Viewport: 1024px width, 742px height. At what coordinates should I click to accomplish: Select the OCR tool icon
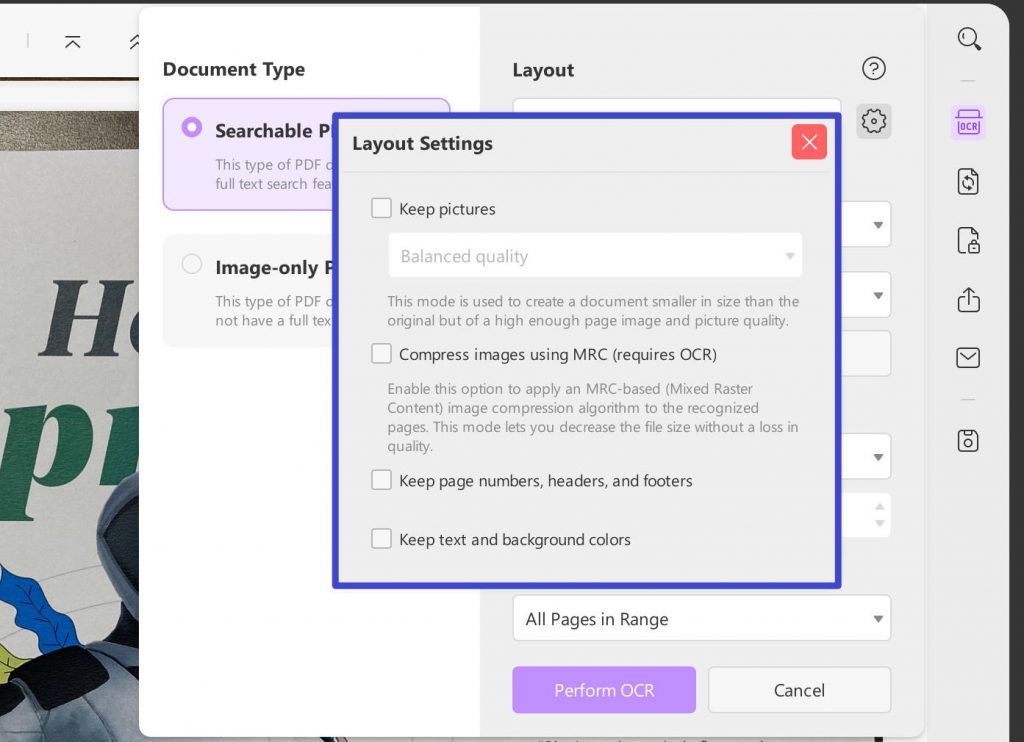point(968,122)
